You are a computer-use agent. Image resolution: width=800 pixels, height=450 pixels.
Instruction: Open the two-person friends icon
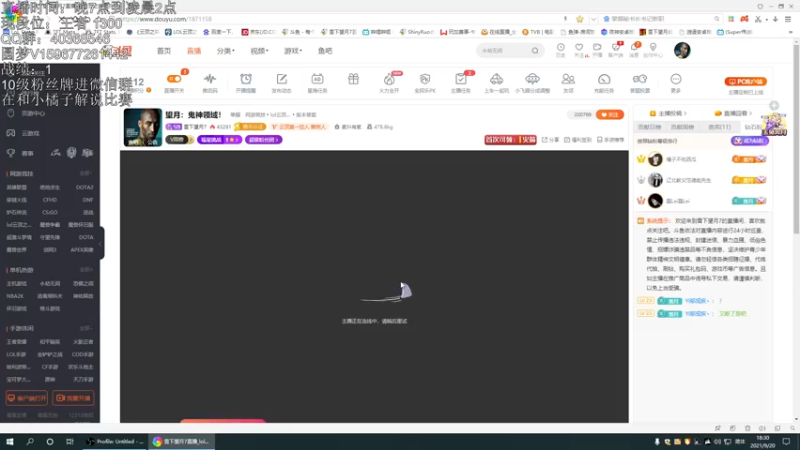tap(568, 79)
